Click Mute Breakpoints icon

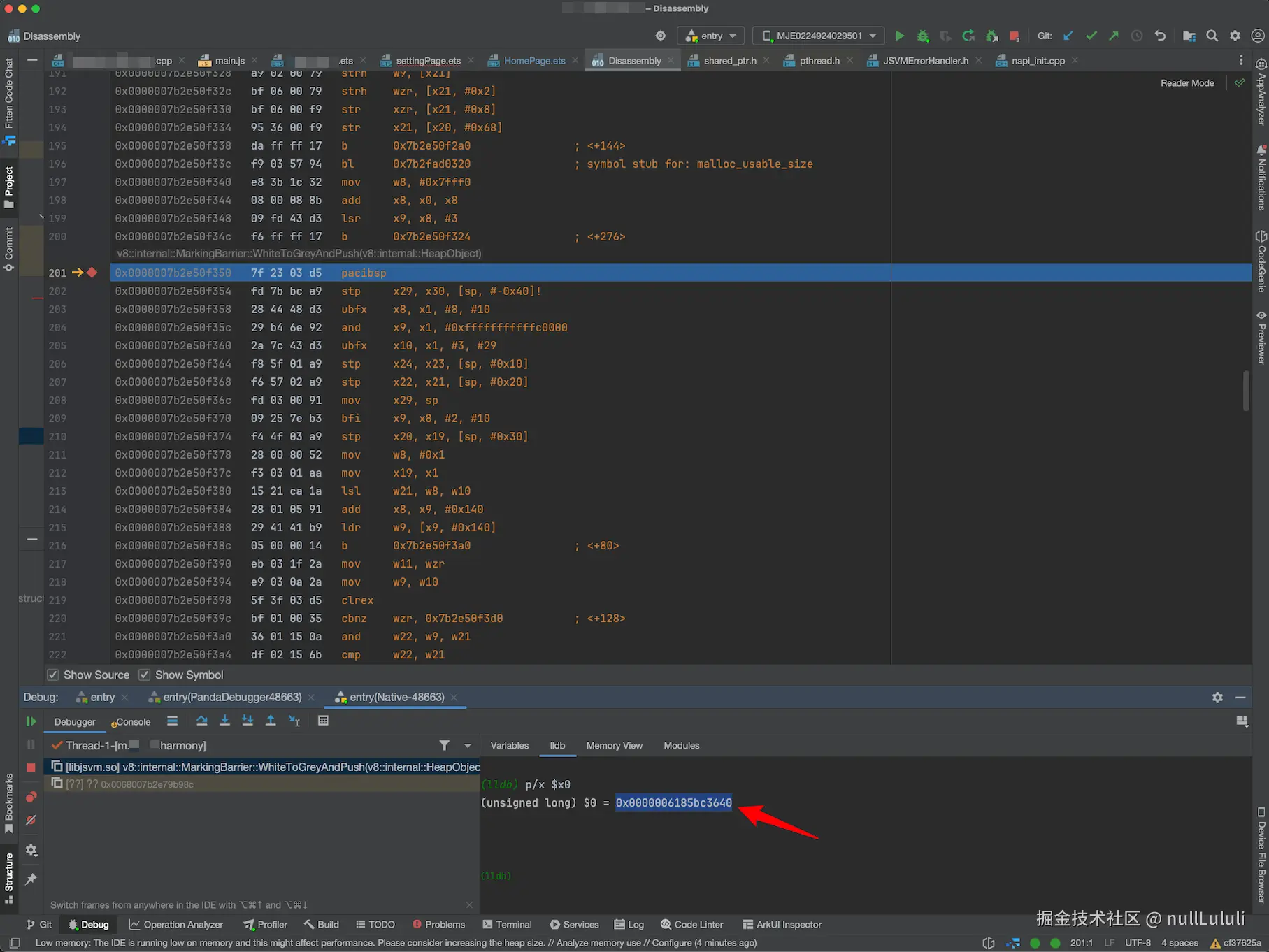[x=31, y=821]
